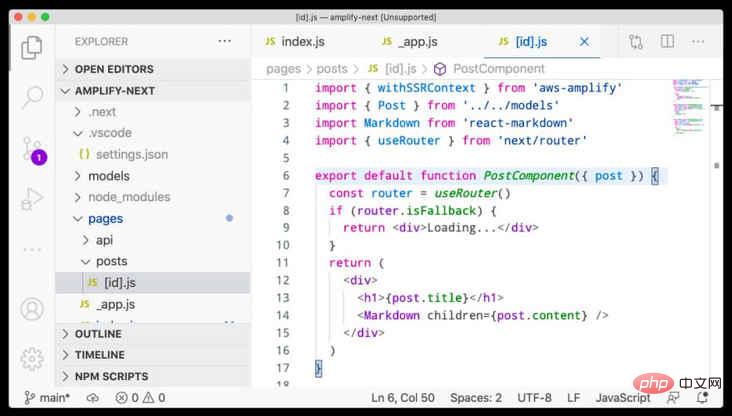The height and width of the screenshot is (416, 732).
Task: Click the Spaces: 2 indentation setting
Action: (476, 398)
